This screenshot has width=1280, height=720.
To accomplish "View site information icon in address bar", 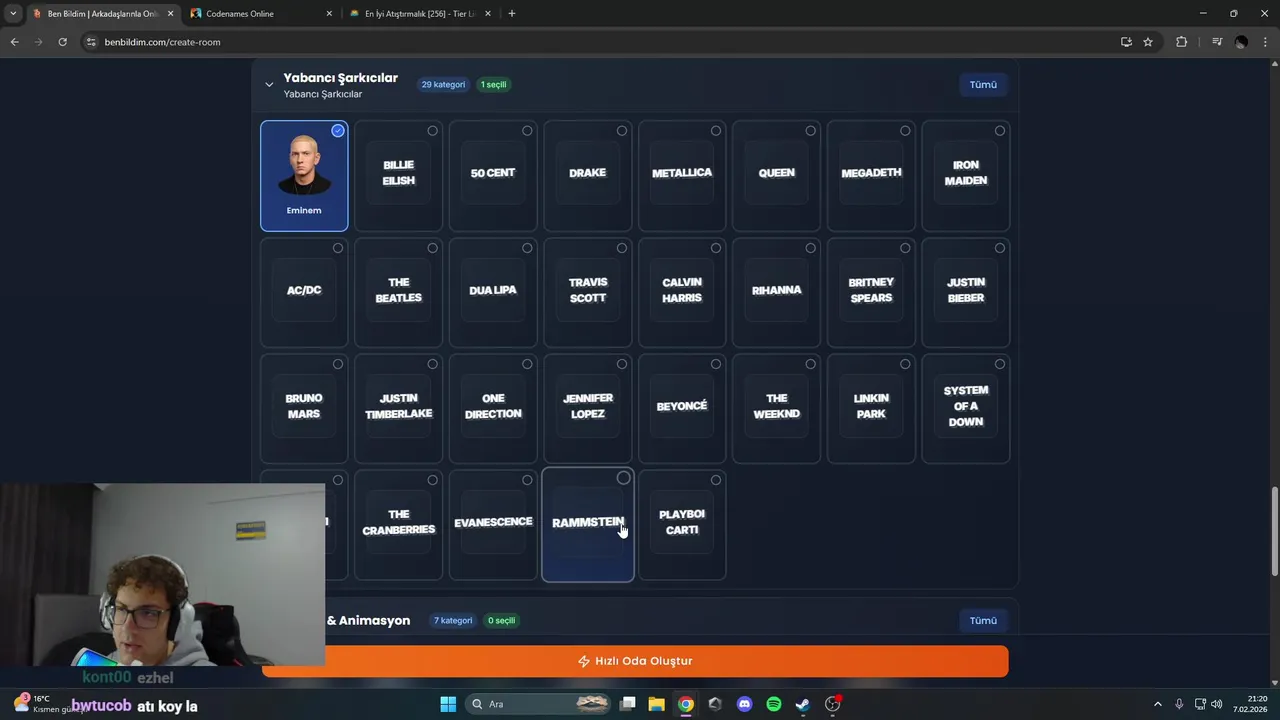I will pyautogui.click(x=91, y=42).
